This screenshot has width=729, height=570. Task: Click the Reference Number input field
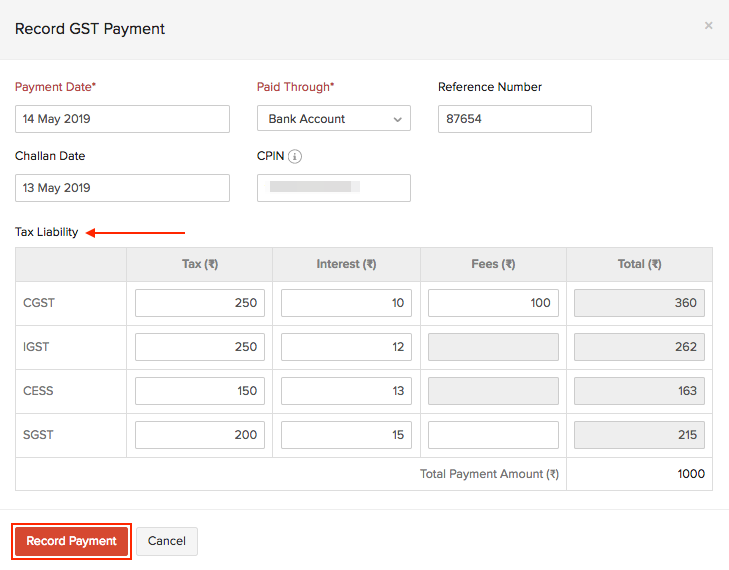(x=514, y=119)
